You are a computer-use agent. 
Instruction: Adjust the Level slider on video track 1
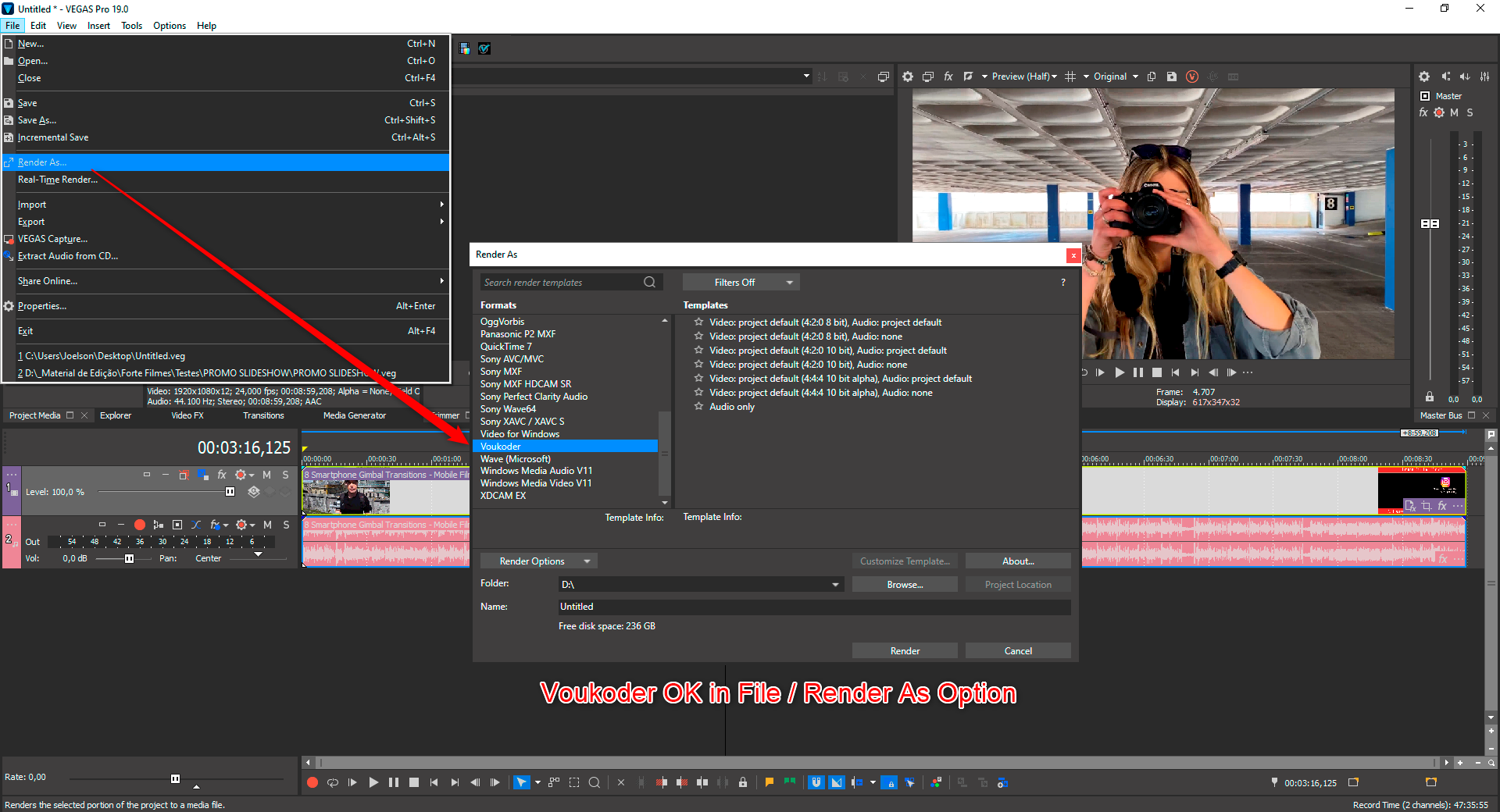(x=230, y=492)
